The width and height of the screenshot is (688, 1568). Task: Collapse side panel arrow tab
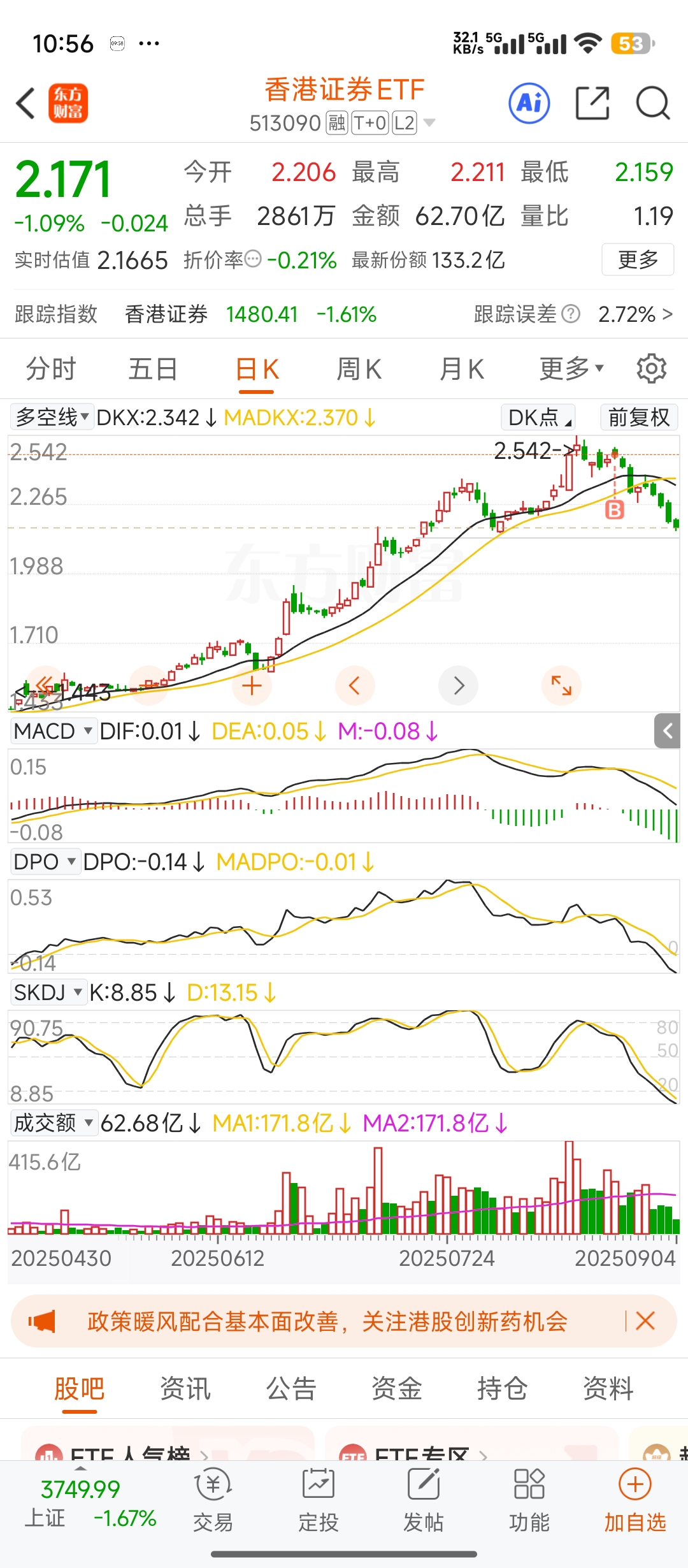point(667,730)
